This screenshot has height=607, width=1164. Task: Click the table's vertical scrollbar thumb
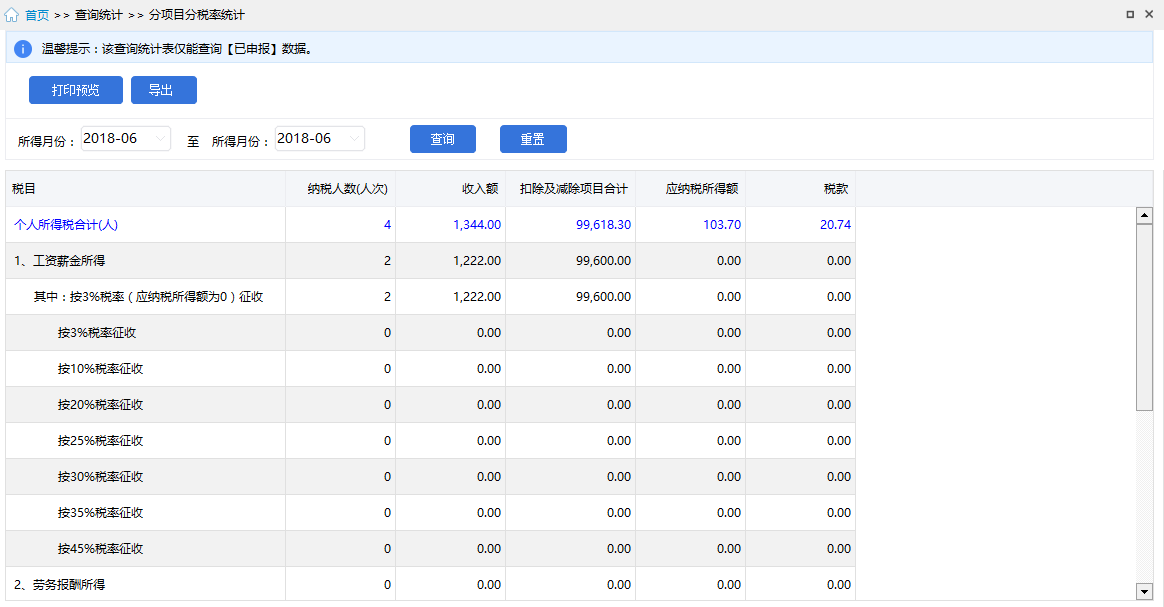(1144, 317)
